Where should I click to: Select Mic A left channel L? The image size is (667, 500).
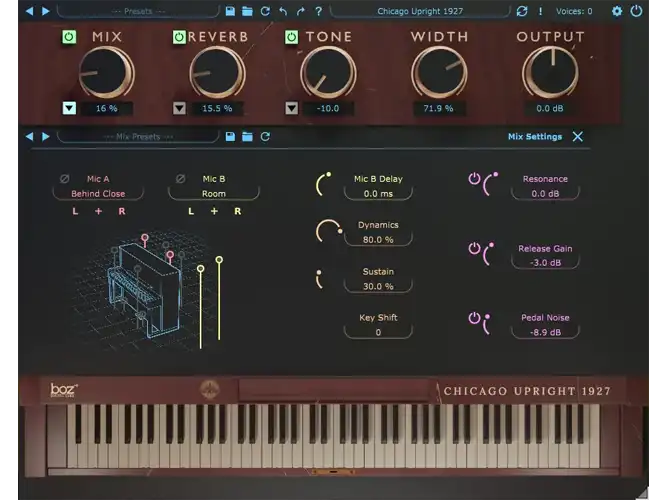pos(75,211)
